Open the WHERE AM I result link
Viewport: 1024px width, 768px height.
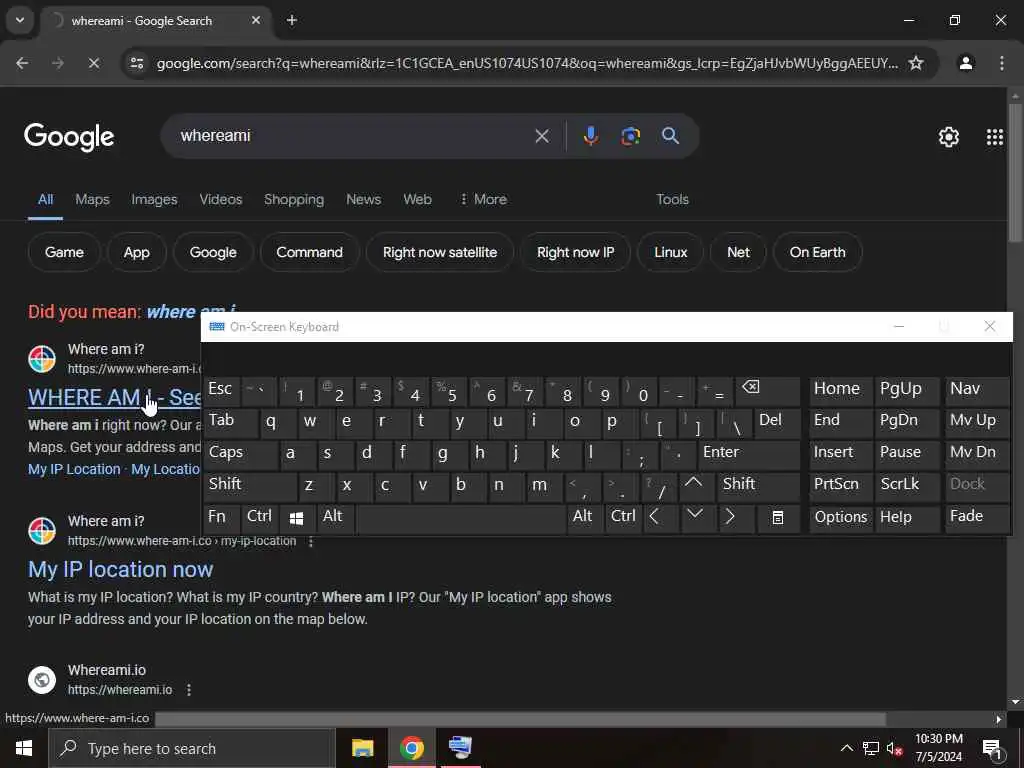coord(114,397)
